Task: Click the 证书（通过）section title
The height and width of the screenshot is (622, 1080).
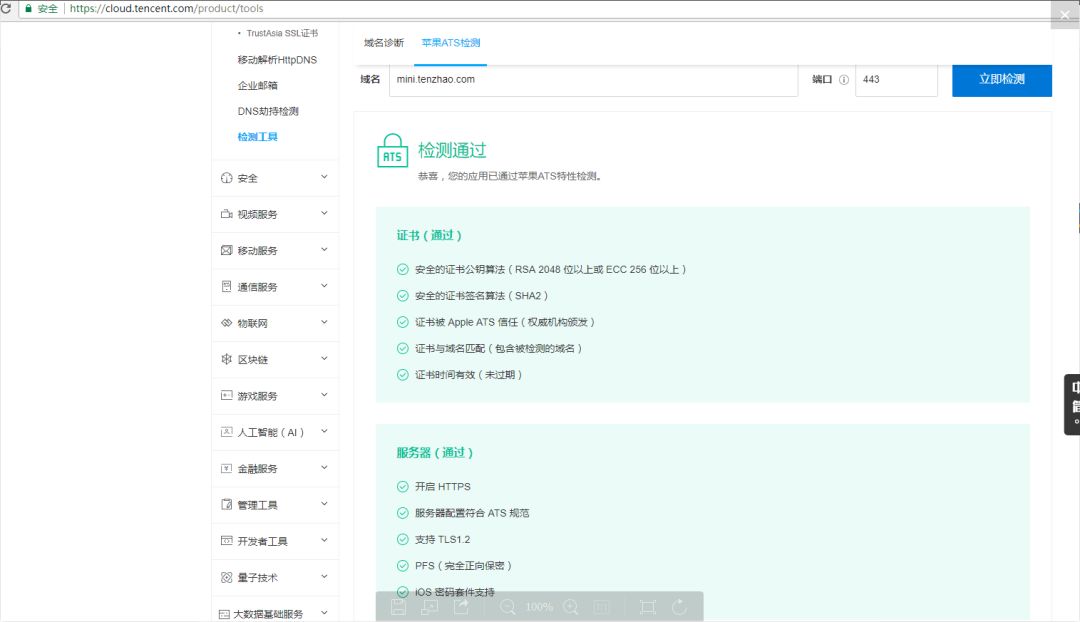Action: 429,236
